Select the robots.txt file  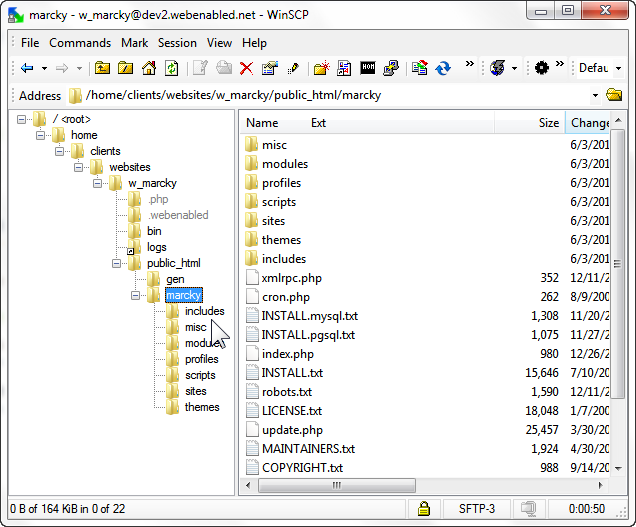tap(287, 392)
